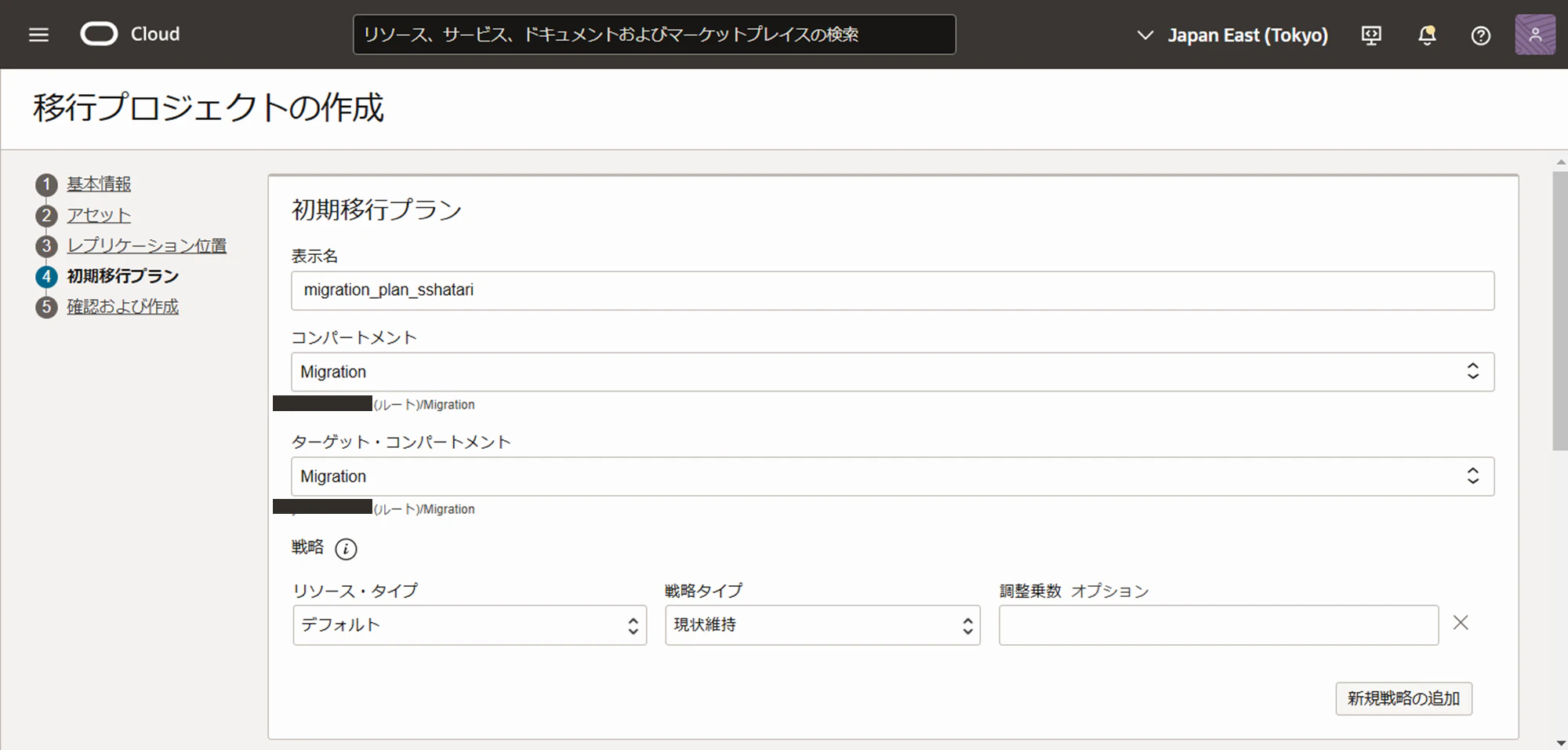
Task: Click the scrollbar down arrow
Action: click(x=1559, y=743)
